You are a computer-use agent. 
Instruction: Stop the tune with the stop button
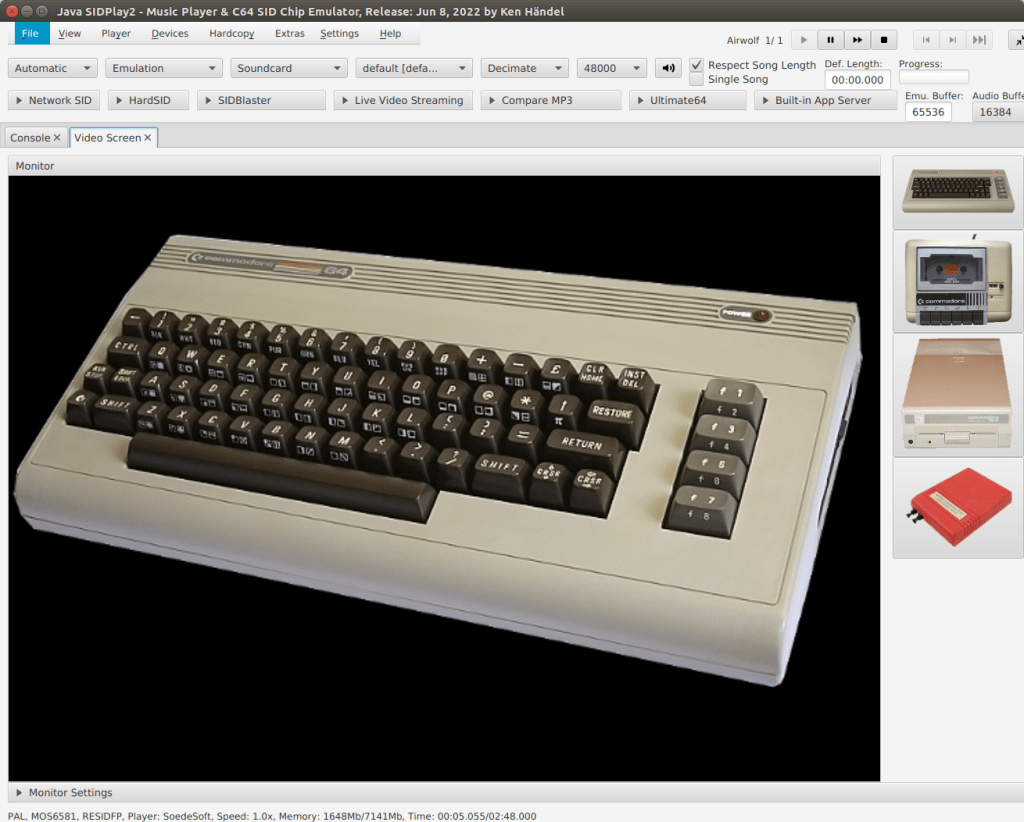coord(883,40)
